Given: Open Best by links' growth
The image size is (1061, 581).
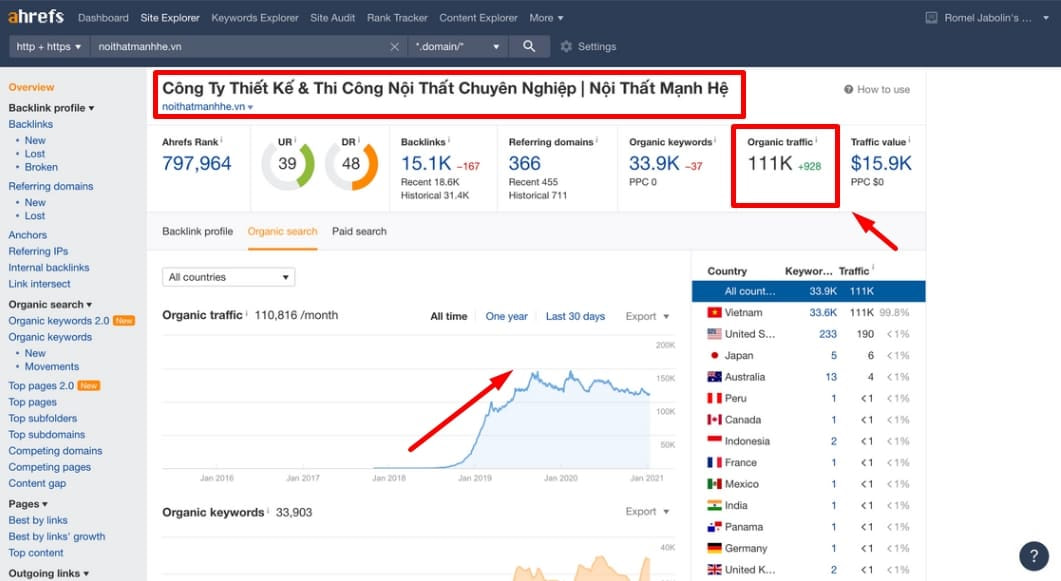Looking at the screenshot, I should [x=57, y=536].
